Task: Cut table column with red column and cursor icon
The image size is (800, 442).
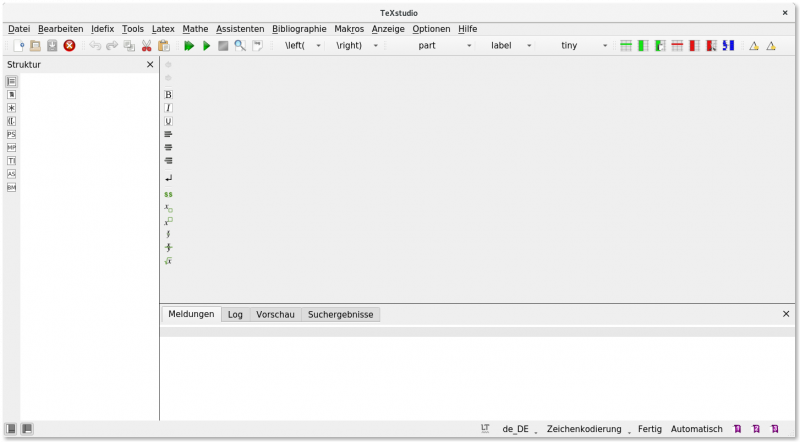Action: click(x=711, y=46)
